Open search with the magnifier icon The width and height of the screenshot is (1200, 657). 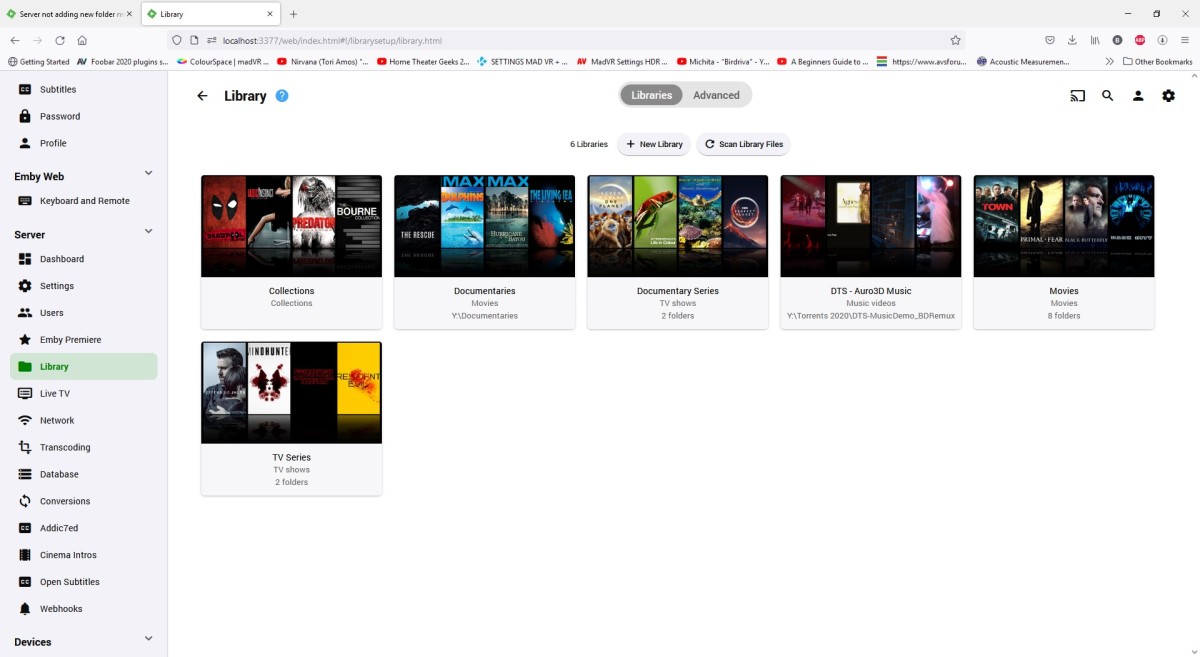[1108, 96]
